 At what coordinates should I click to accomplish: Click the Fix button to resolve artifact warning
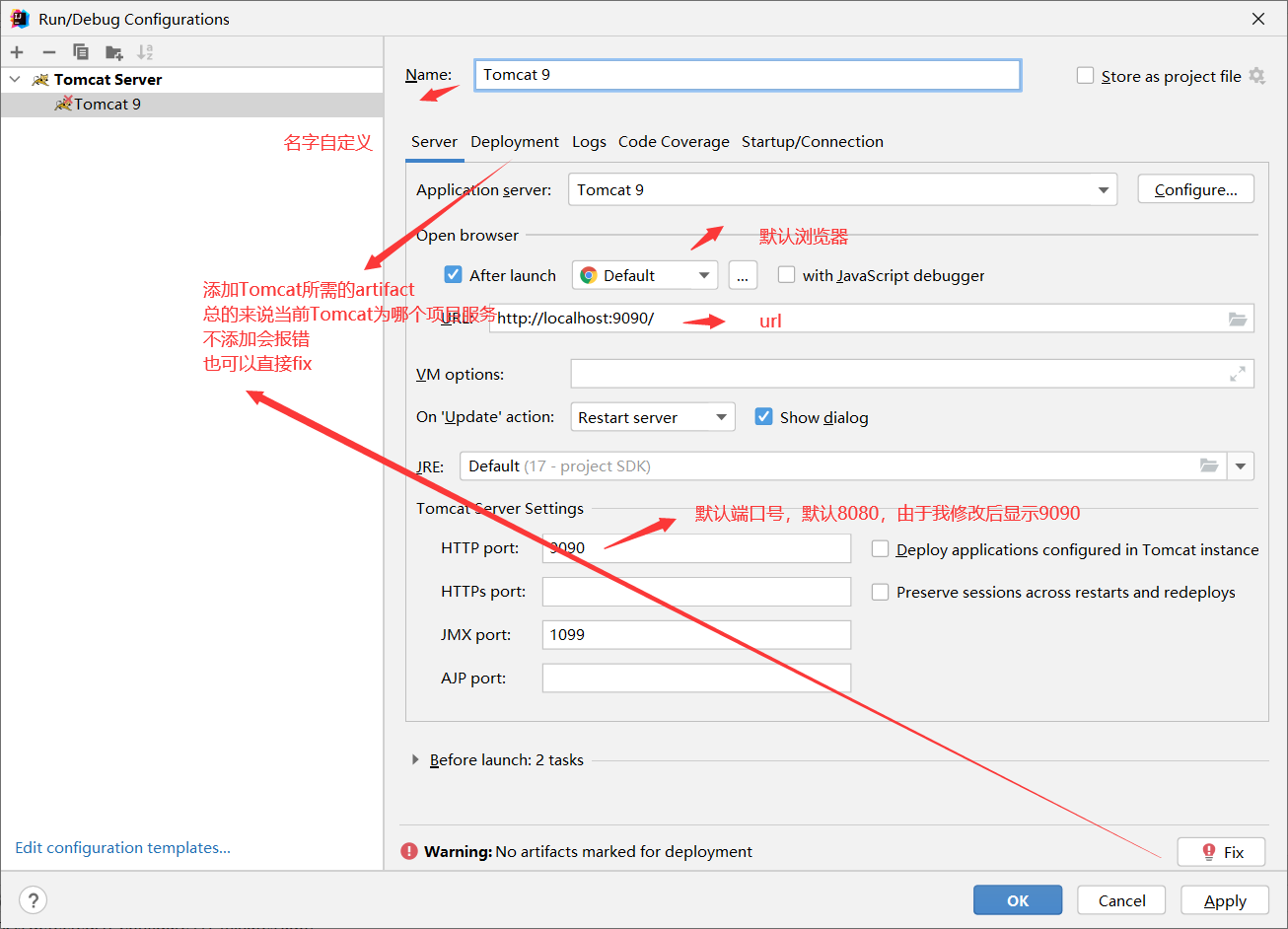click(x=1221, y=851)
